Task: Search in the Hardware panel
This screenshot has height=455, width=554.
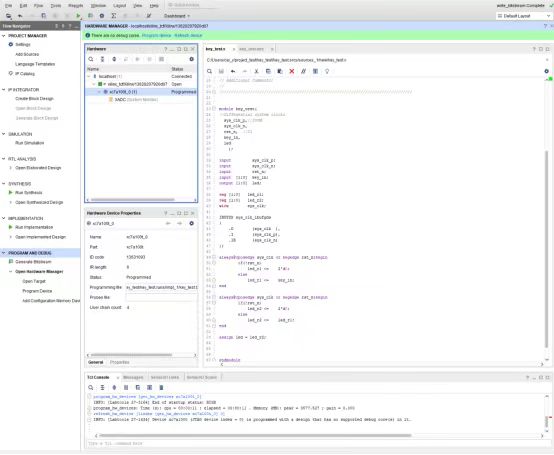Action: (x=91, y=59)
